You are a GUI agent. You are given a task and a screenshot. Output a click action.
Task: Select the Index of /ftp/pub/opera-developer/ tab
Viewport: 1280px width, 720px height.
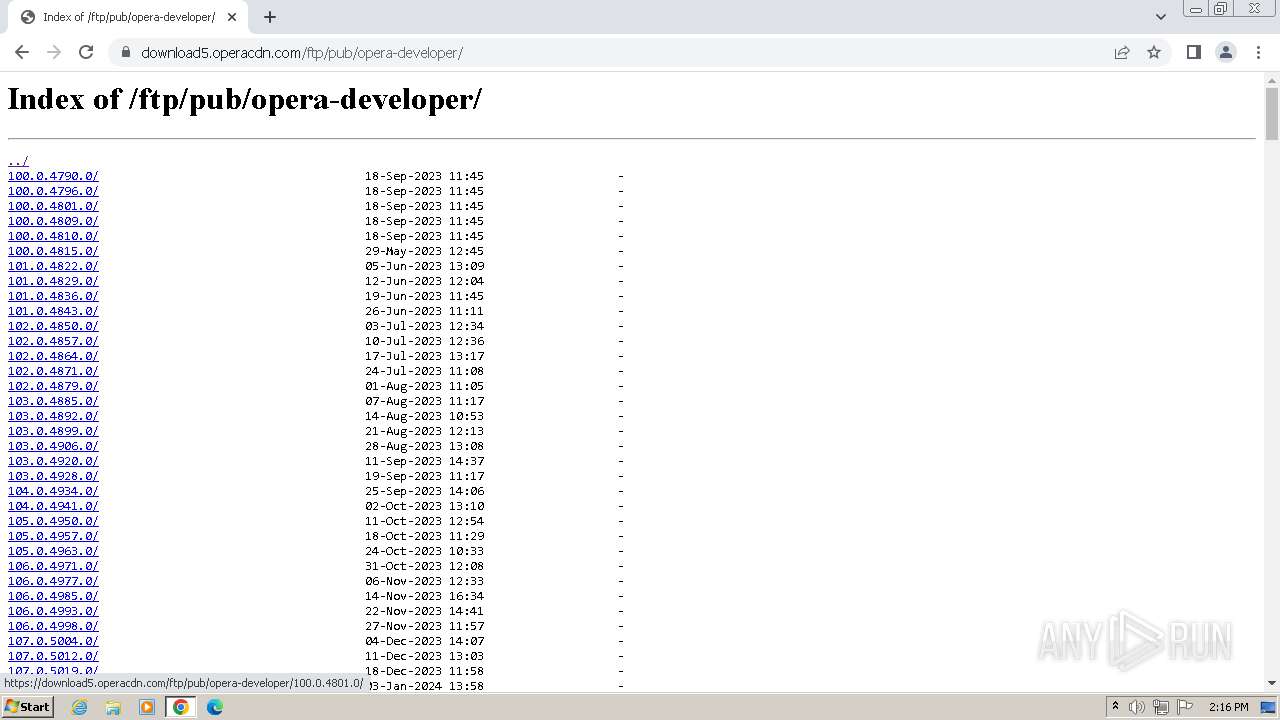128,17
